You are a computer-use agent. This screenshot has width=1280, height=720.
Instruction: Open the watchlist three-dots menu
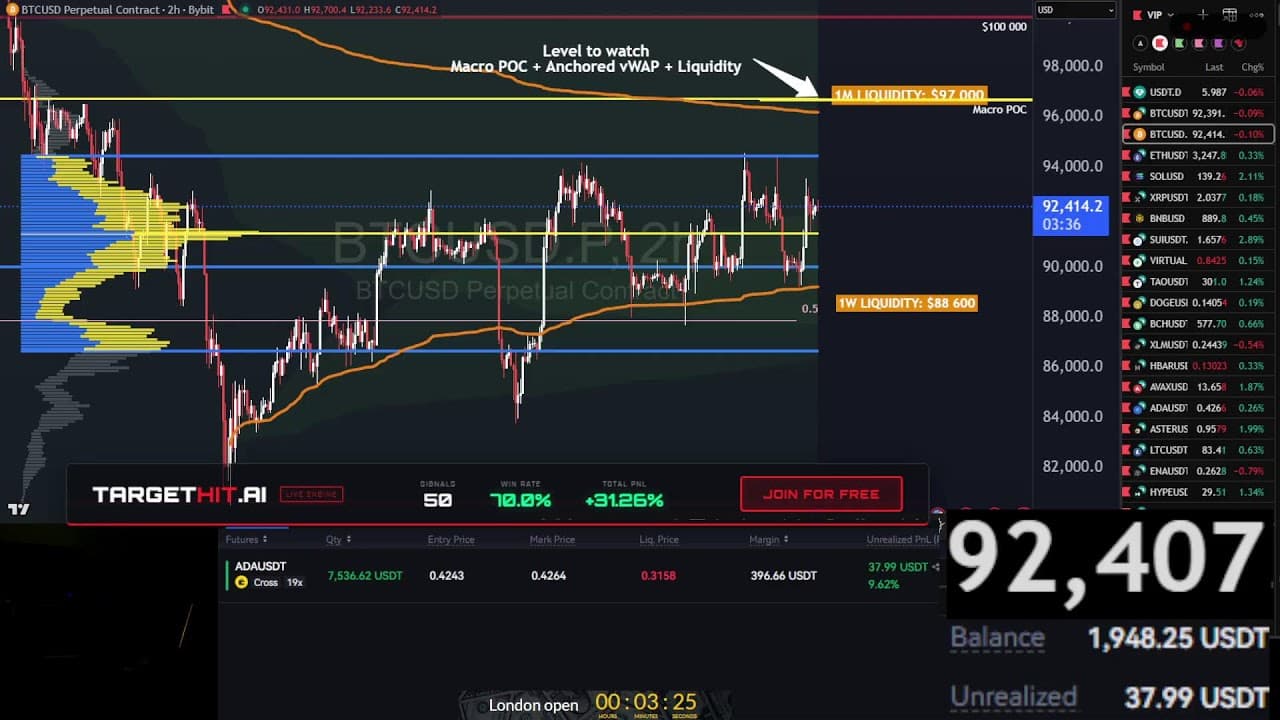click(1257, 15)
